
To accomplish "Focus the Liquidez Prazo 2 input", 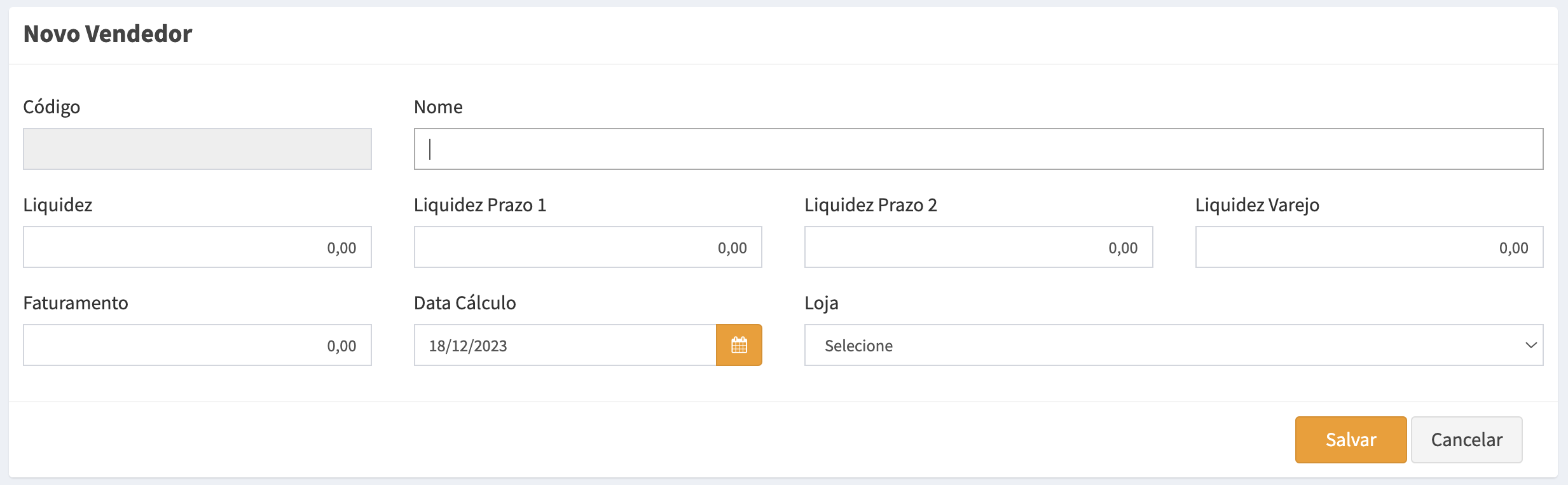I will (978, 247).
